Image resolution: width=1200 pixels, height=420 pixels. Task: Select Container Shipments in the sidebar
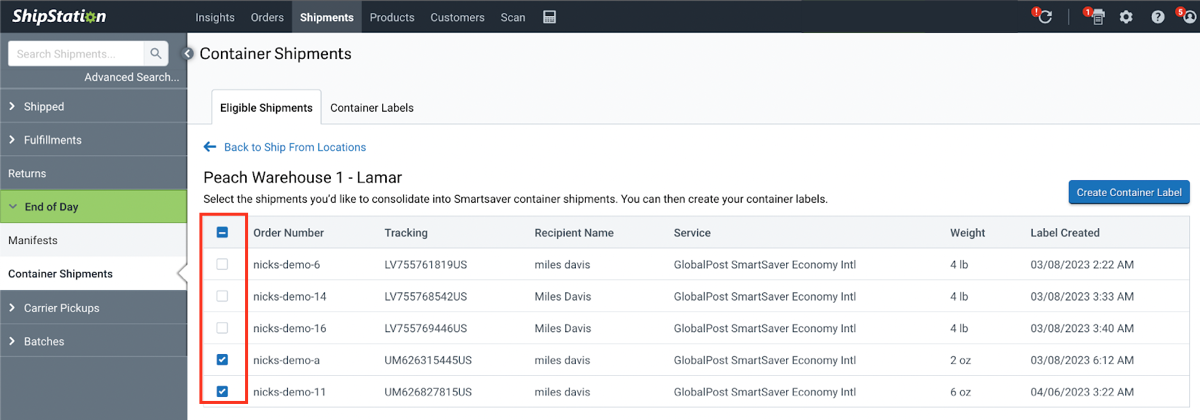[x=93, y=274]
